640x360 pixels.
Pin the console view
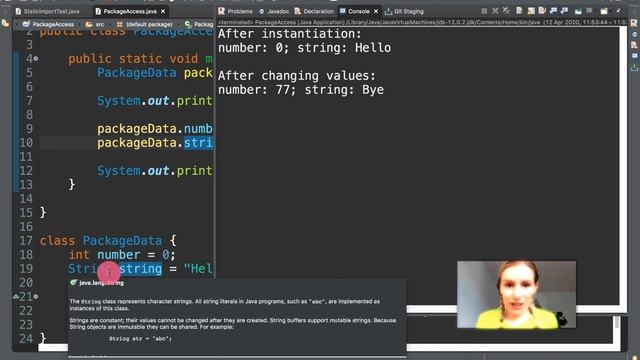coord(578,11)
